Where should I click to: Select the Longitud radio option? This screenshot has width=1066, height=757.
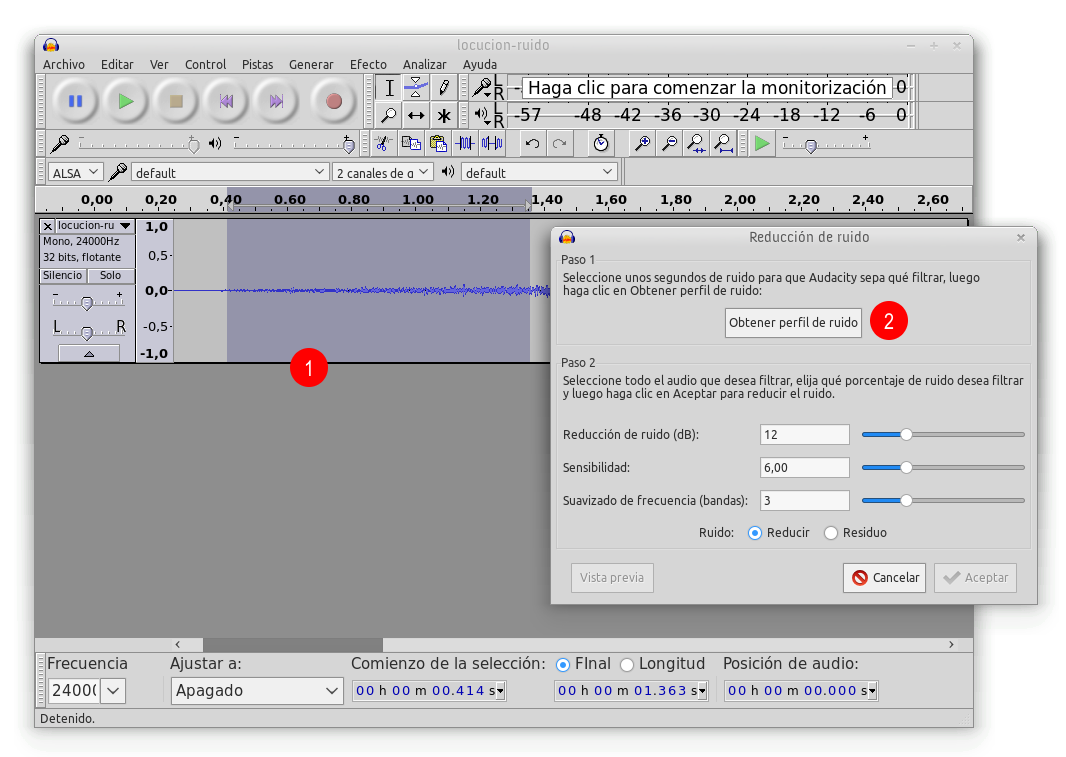627,665
